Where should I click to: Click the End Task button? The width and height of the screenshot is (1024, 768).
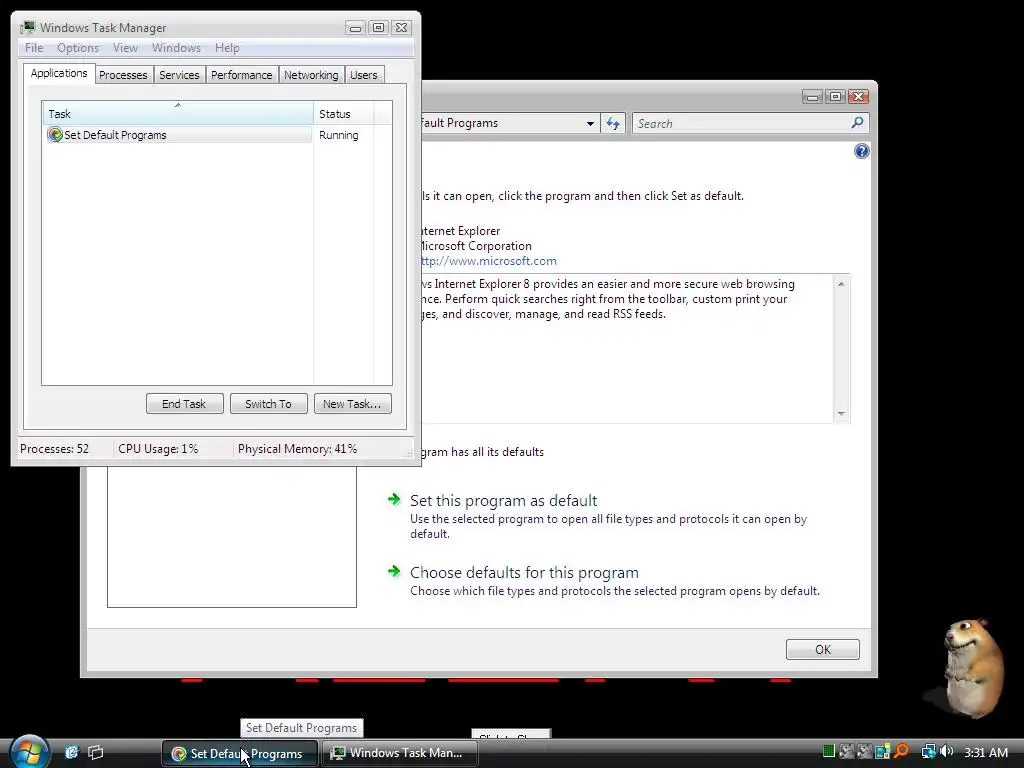pyautogui.click(x=185, y=404)
